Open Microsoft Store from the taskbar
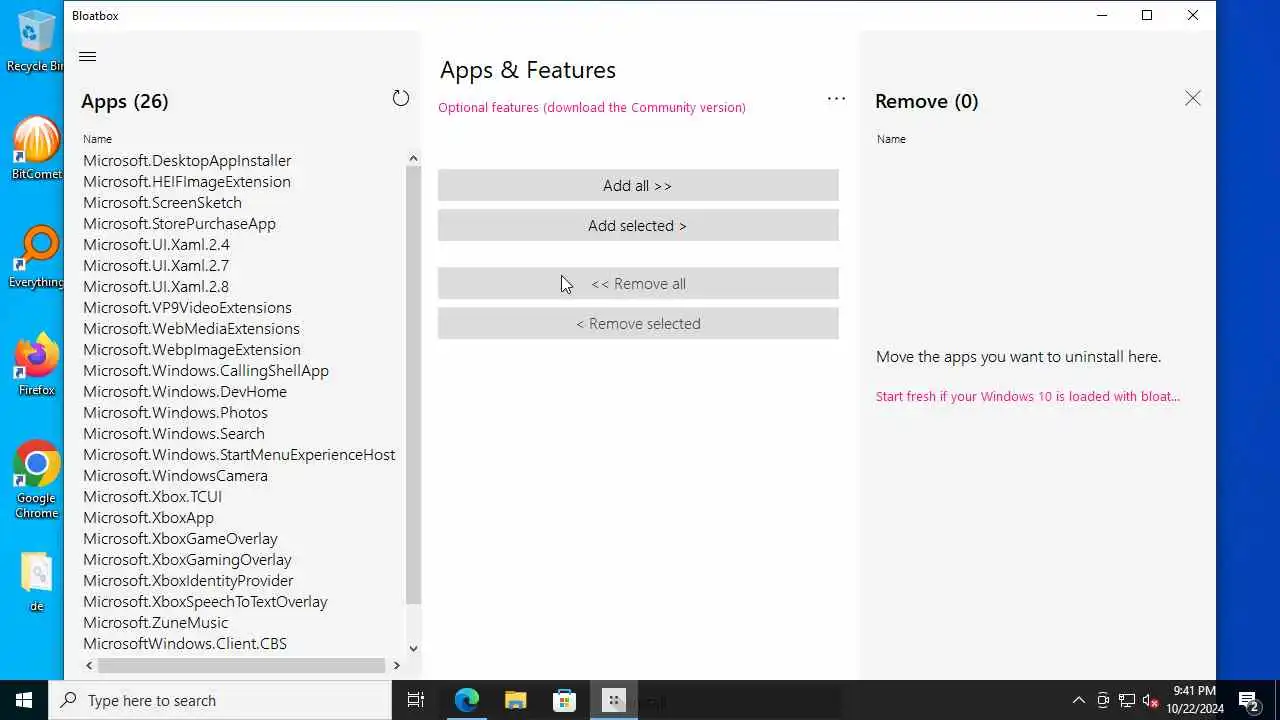The image size is (1280, 720). [564, 700]
